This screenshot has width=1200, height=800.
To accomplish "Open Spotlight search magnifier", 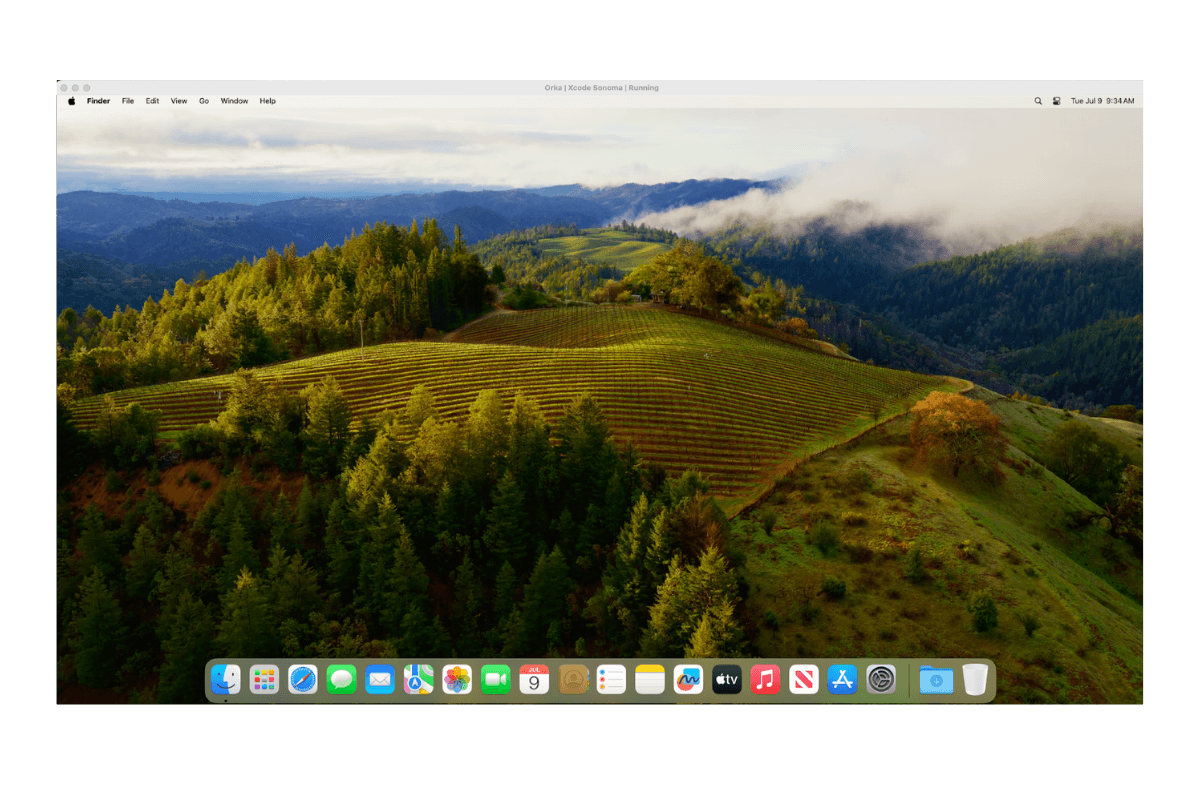I will (1038, 101).
